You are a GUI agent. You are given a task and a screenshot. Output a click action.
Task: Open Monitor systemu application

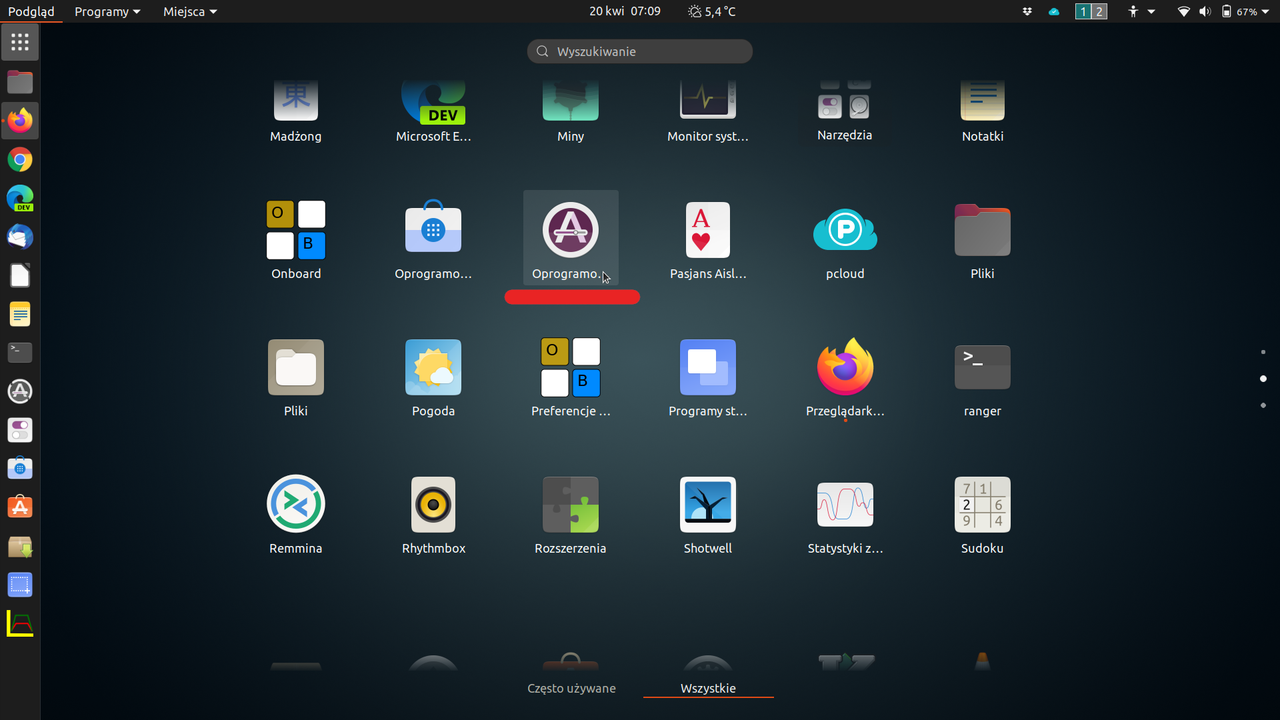pyautogui.click(x=708, y=110)
